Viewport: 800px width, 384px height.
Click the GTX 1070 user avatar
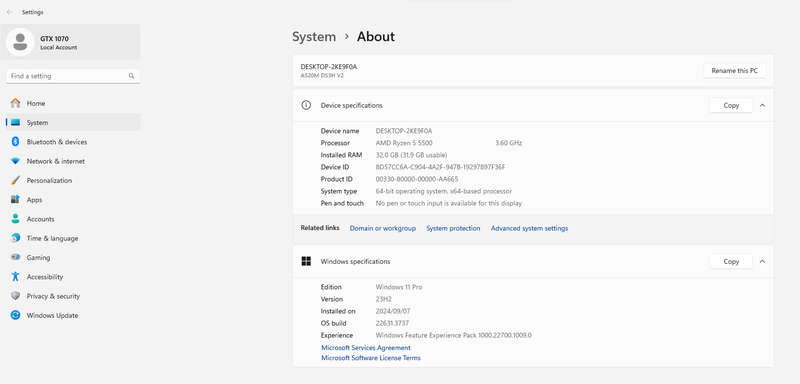click(x=20, y=42)
